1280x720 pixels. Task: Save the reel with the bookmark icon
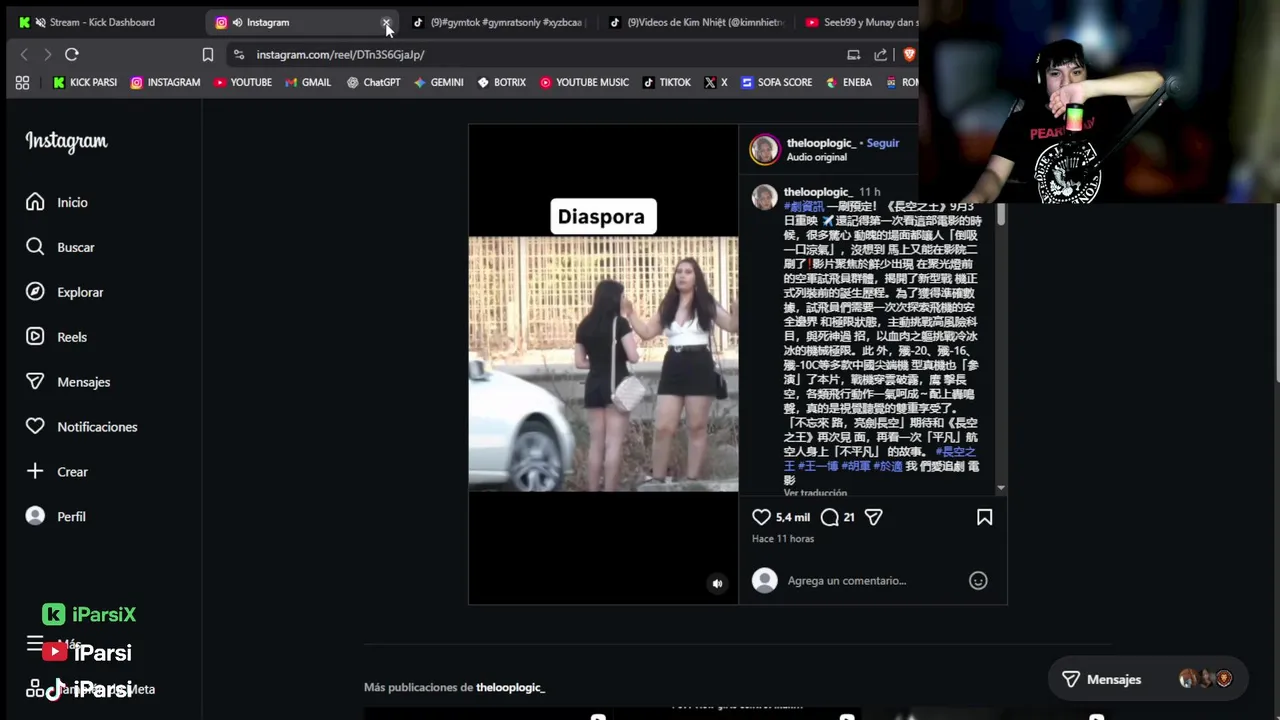click(x=984, y=517)
